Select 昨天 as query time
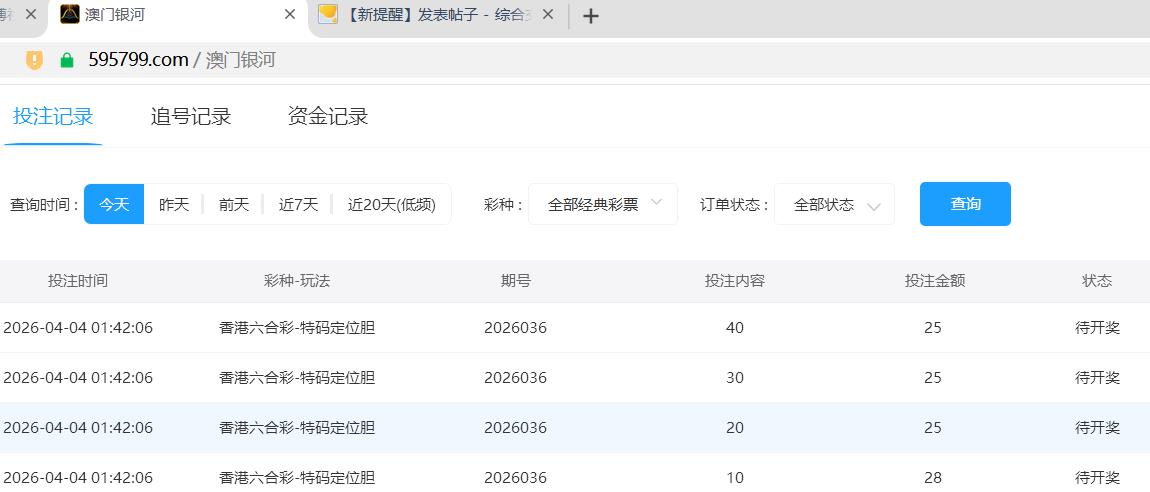1150x492 pixels. tap(174, 204)
